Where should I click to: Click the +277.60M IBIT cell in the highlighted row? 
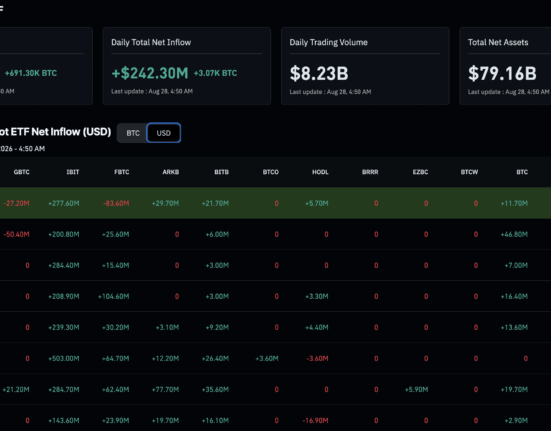64,203
